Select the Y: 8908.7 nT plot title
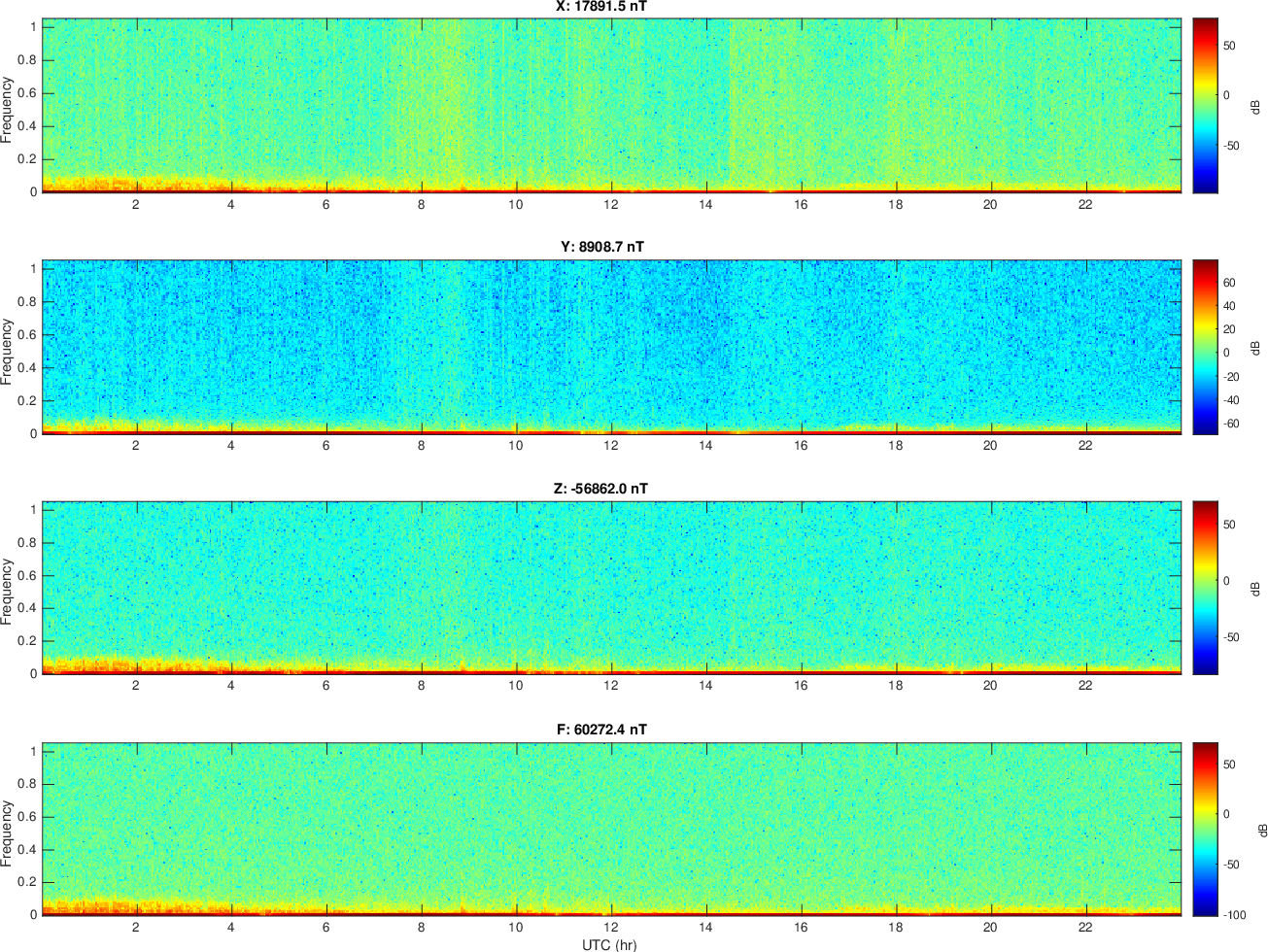 click(x=601, y=247)
